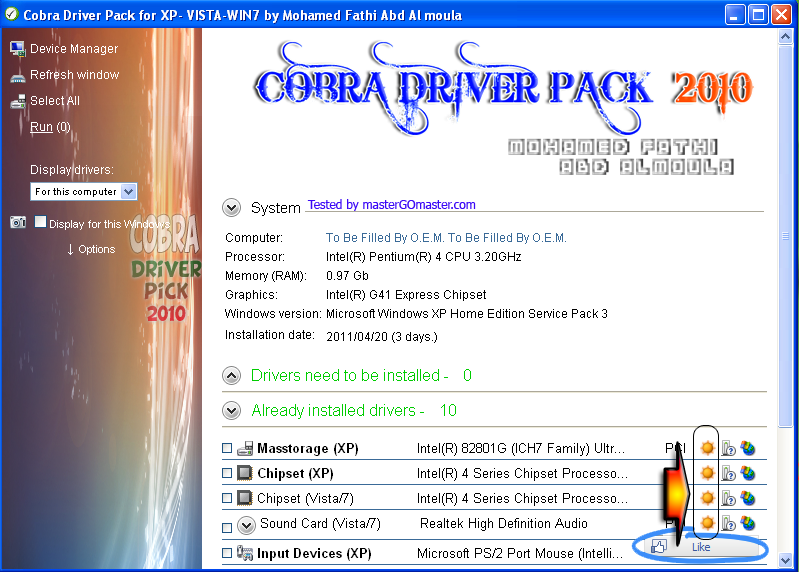
Task: Click the Chipset (Vista/7) label
Action: tap(305, 498)
